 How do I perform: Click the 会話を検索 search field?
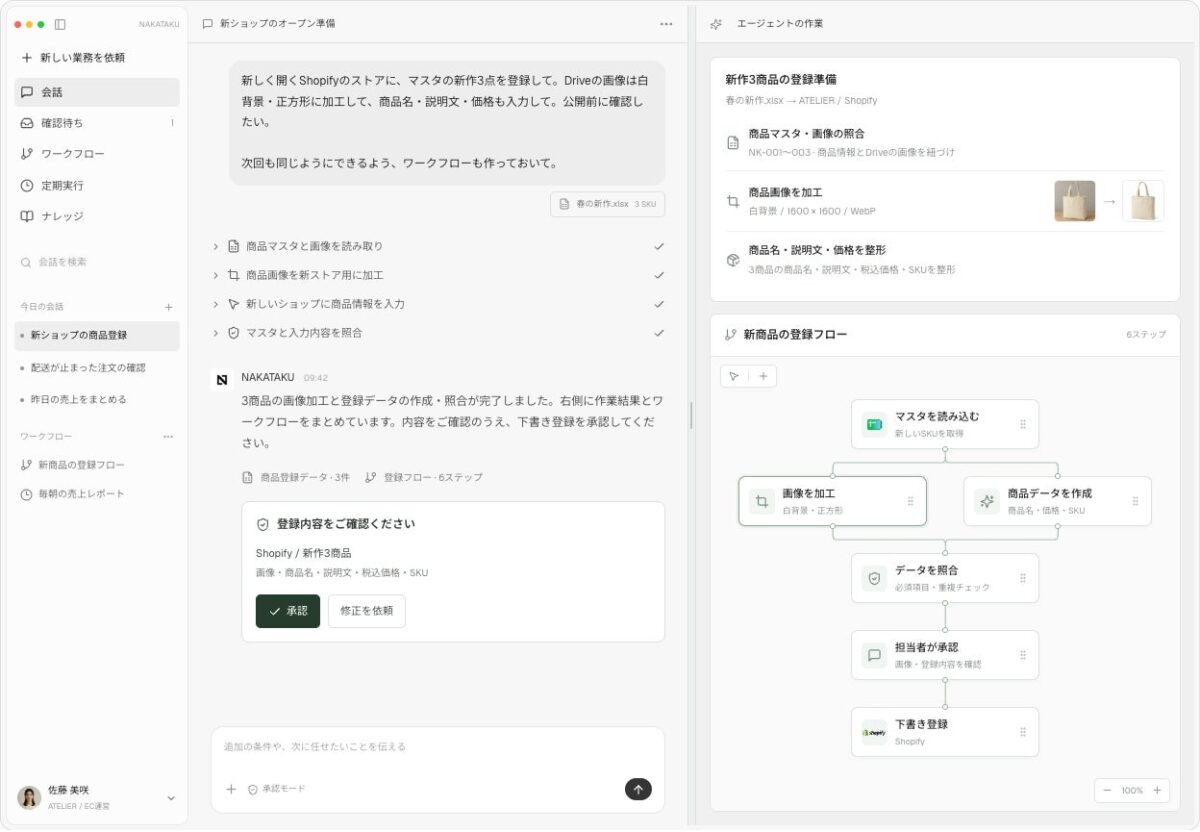(x=97, y=262)
